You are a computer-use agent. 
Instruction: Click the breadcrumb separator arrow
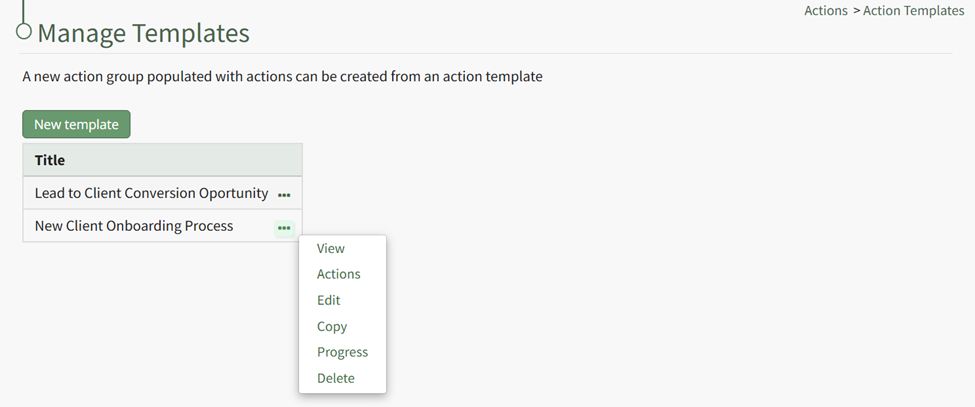pyautogui.click(x=856, y=11)
